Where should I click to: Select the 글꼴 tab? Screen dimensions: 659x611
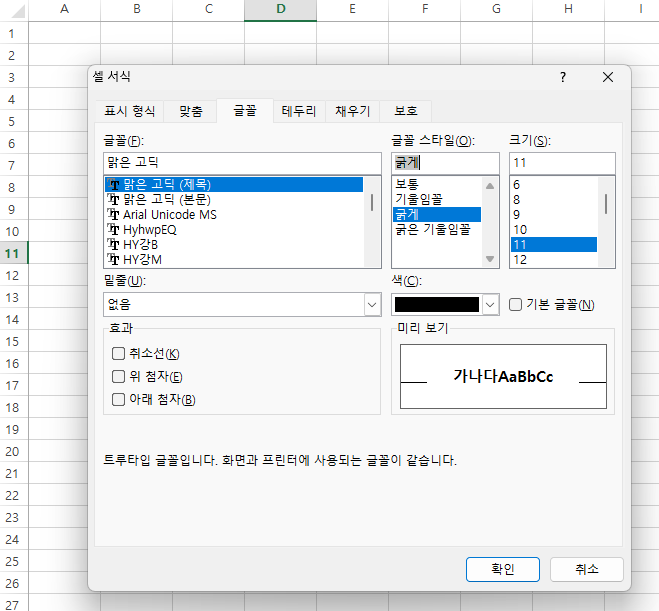tap(245, 111)
